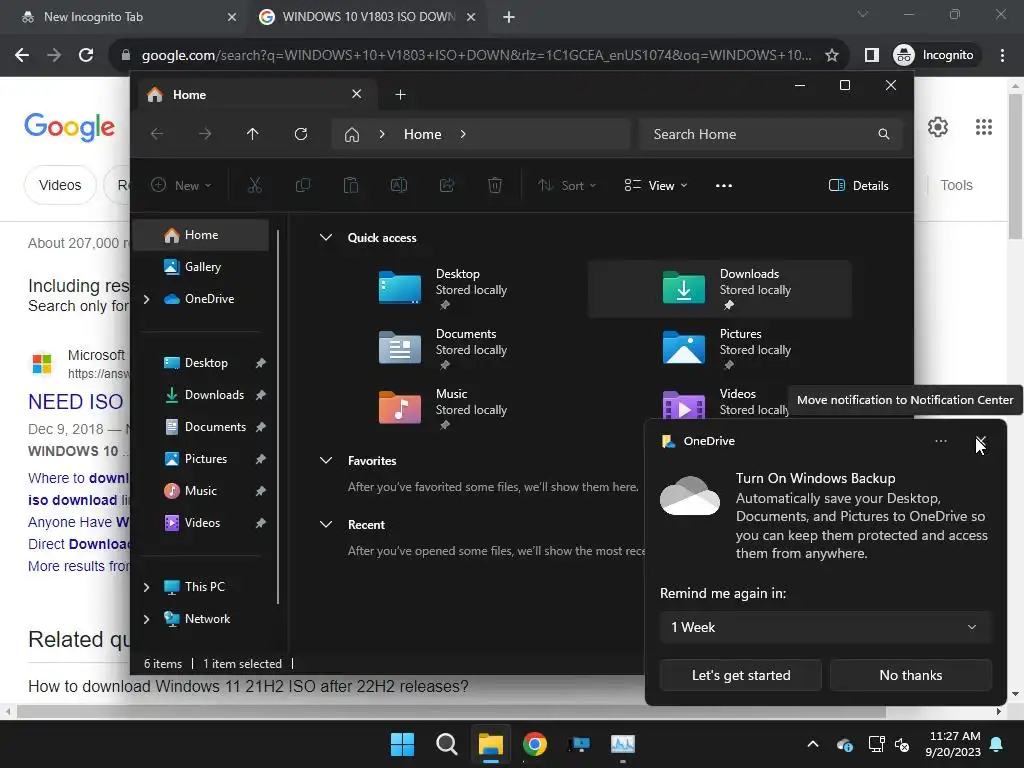Refresh the File Explorer Home view
The width and height of the screenshot is (1024, 768).
(x=301, y=134)
